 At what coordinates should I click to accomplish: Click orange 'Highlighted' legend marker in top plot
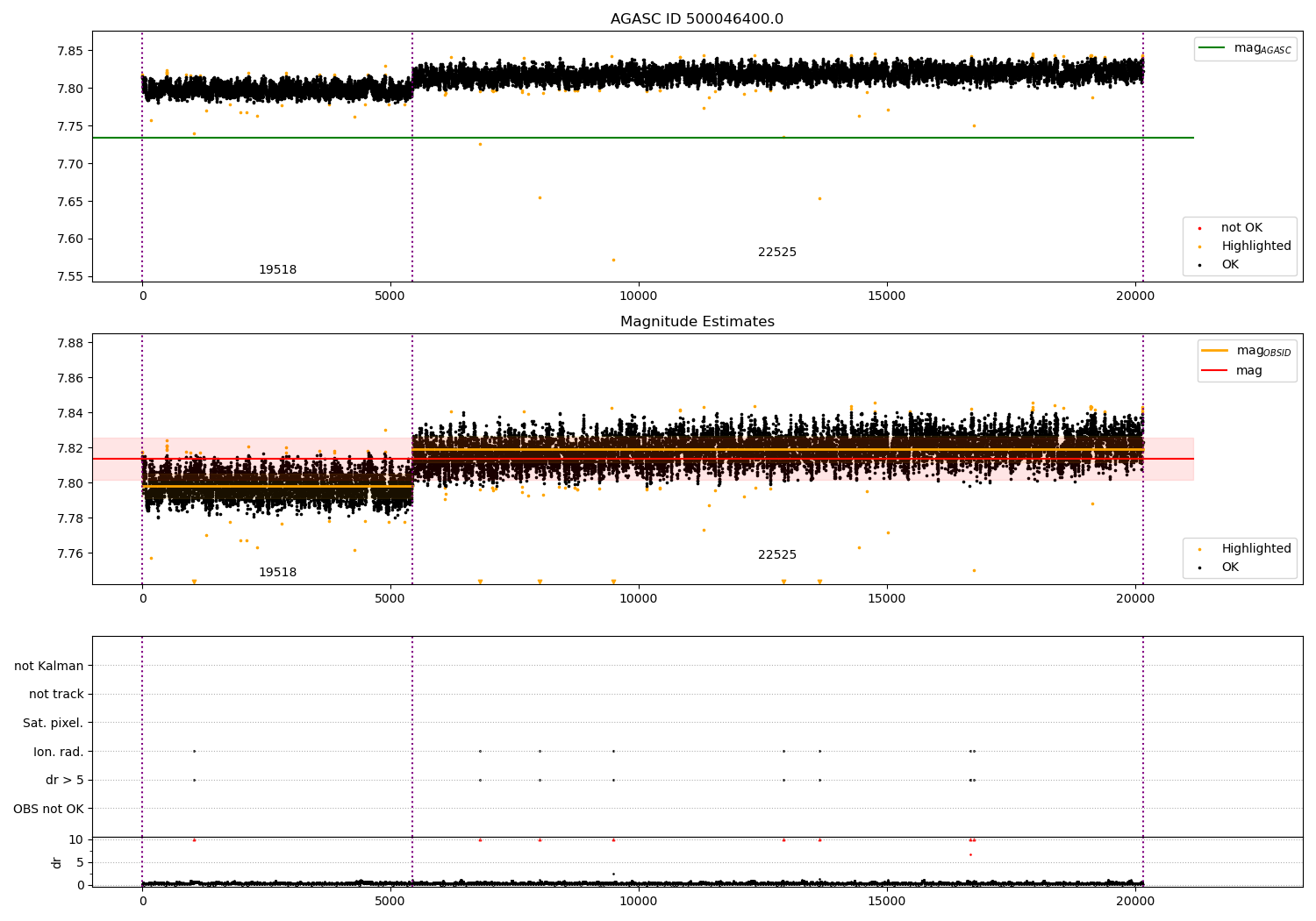pos(1200,246)
